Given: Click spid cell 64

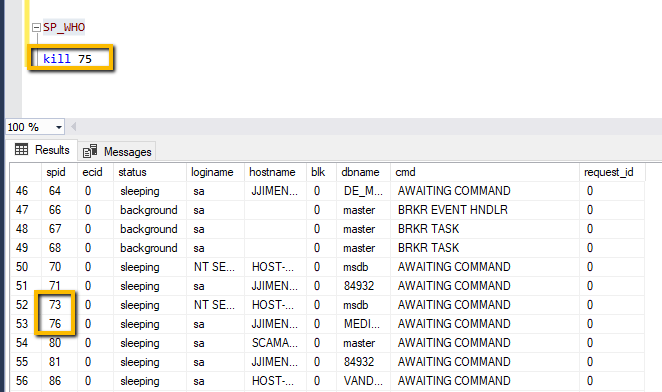Looking at the screenshot, I should click(x=59, y=191).
